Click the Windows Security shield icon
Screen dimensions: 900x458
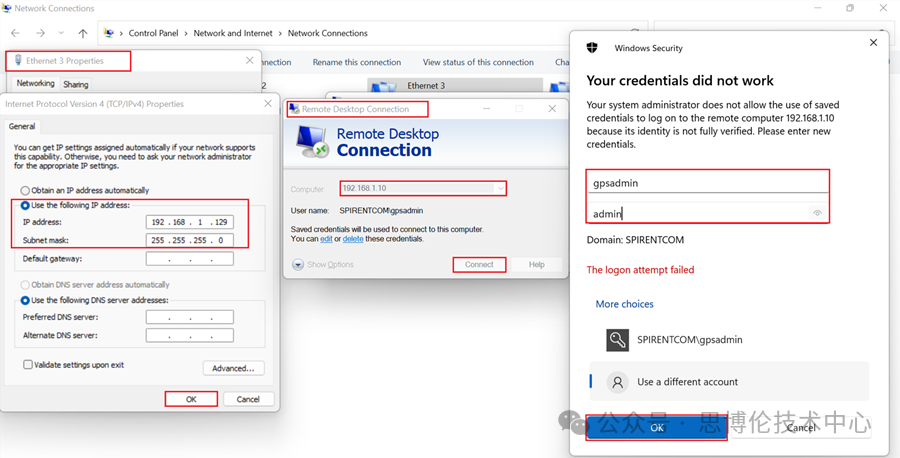(592, 48)
